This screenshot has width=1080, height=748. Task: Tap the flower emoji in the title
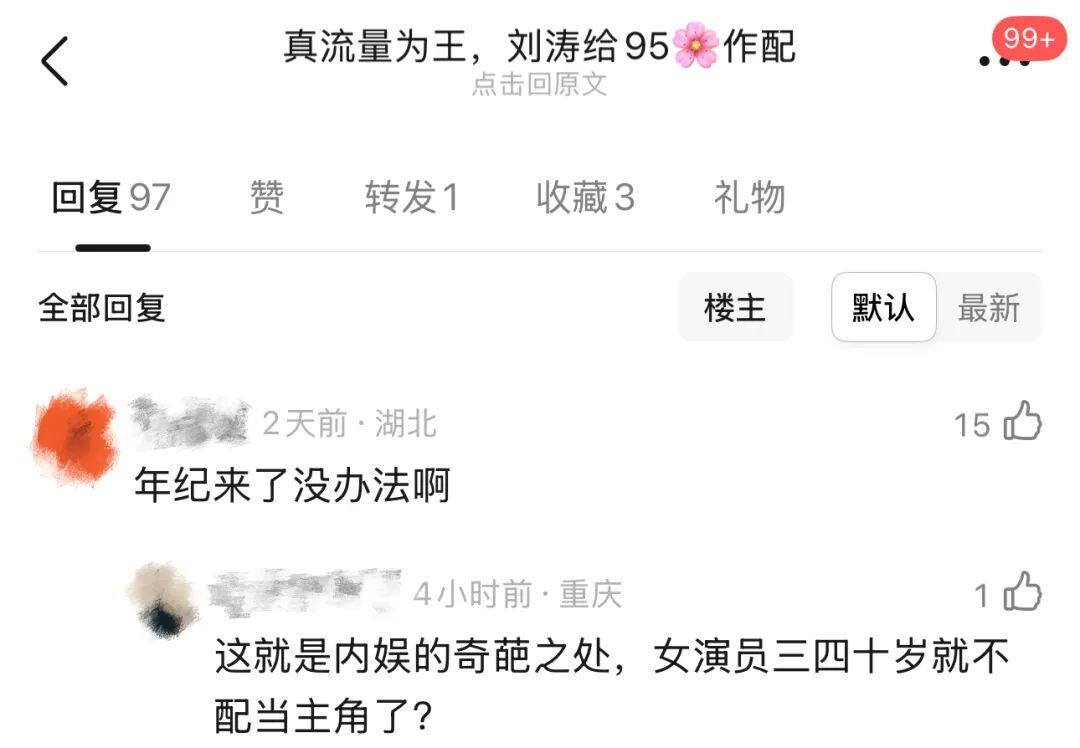(696, 45)
